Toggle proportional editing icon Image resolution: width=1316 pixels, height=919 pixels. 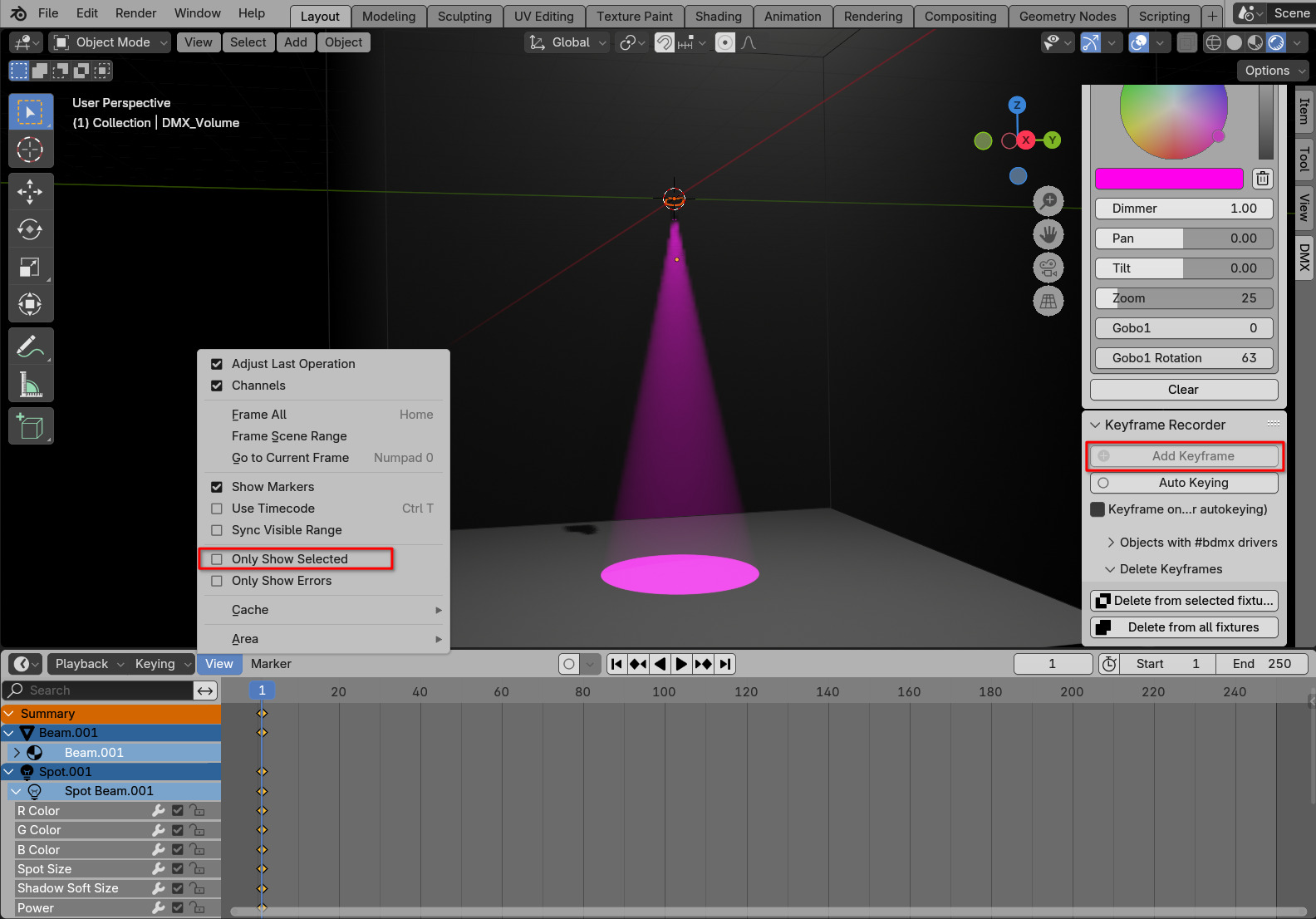(x=725, y=42)
